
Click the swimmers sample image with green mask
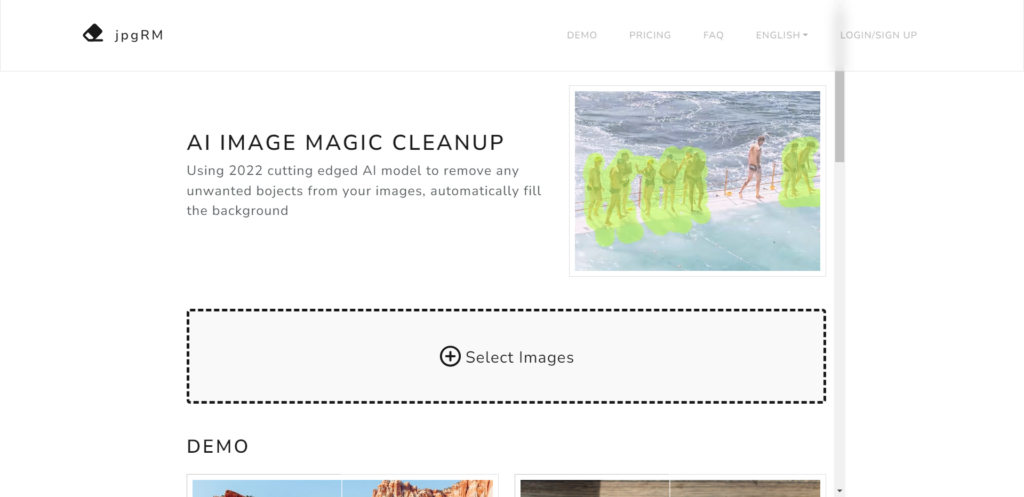697,181
